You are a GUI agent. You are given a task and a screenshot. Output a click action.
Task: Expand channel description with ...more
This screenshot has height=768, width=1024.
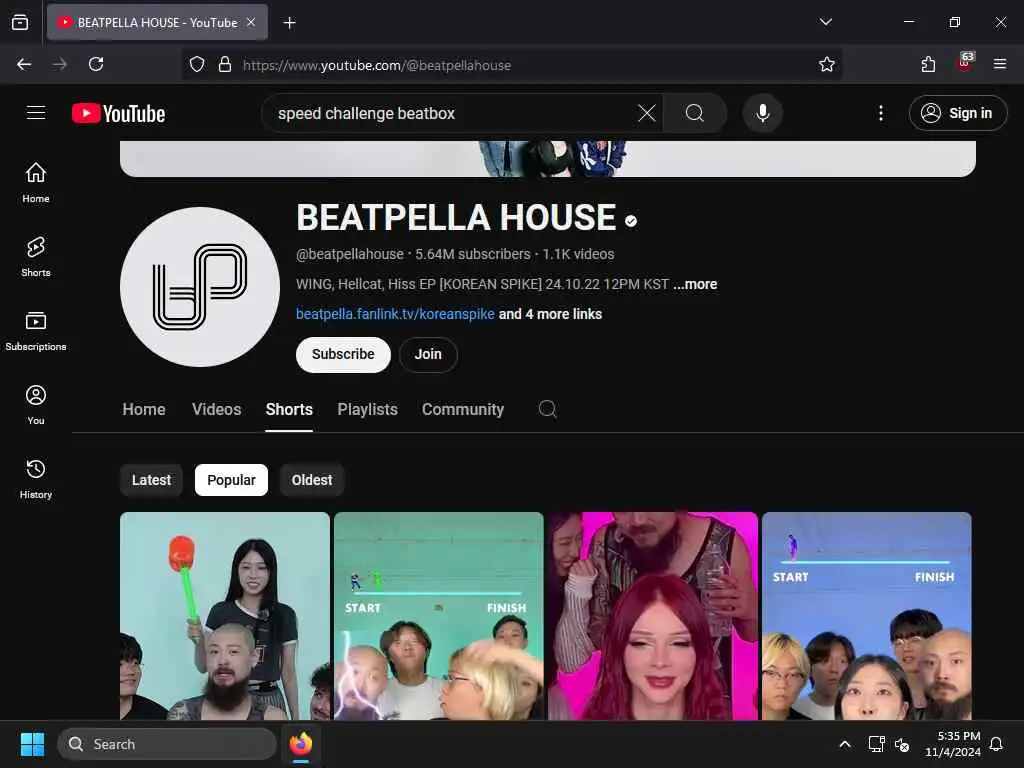[696, 284]
